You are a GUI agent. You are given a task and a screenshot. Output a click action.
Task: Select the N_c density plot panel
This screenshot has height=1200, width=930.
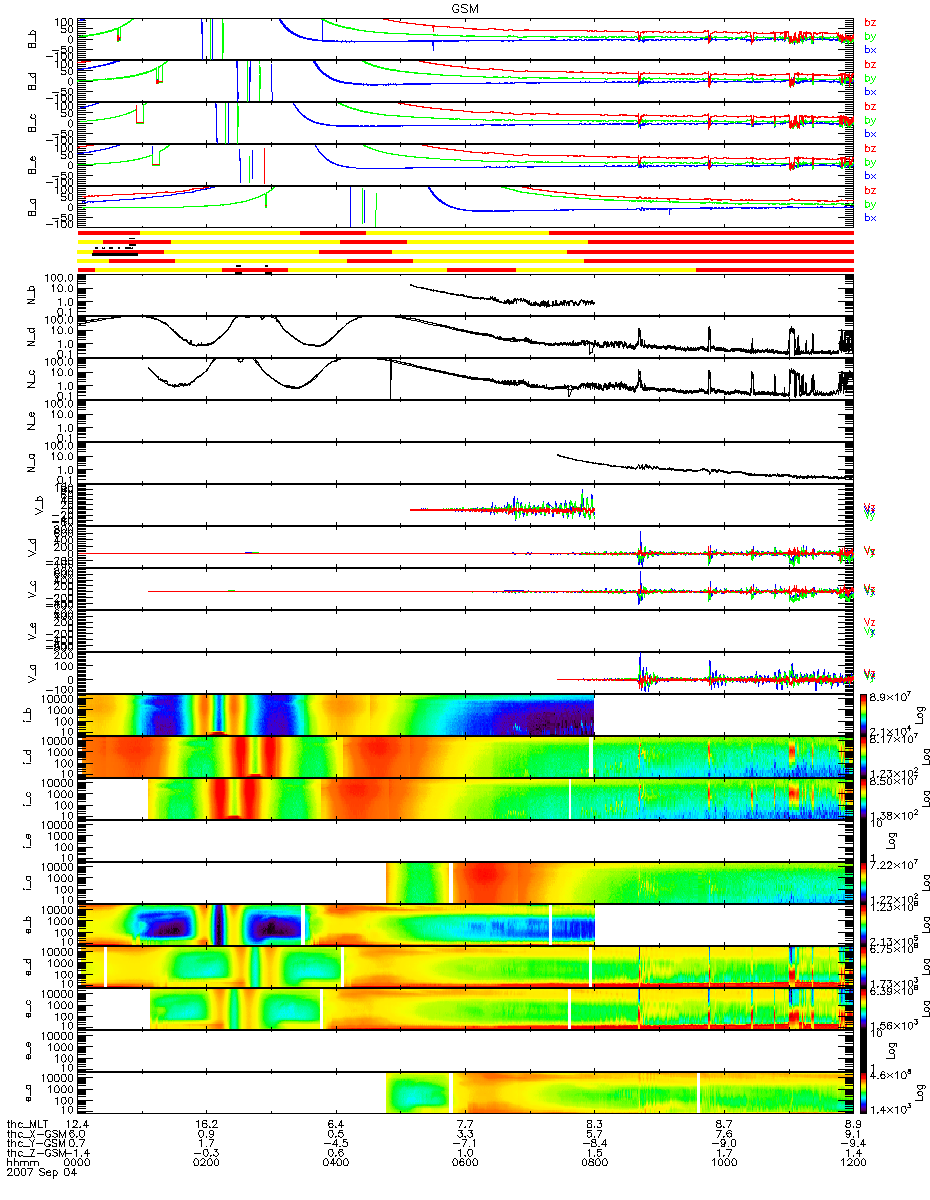tap(468, 378)
